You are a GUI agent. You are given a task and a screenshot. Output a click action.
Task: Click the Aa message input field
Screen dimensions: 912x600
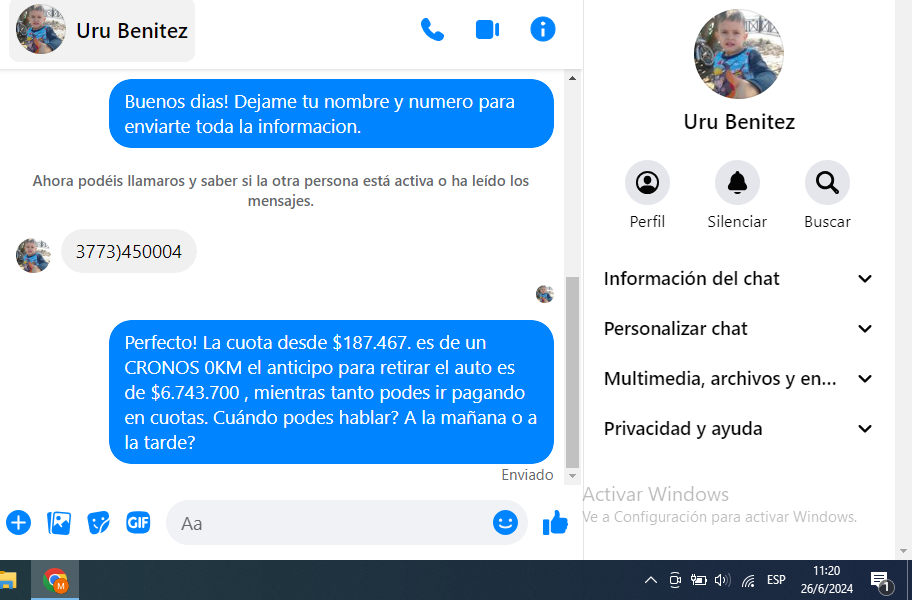[x=330, y=523]
